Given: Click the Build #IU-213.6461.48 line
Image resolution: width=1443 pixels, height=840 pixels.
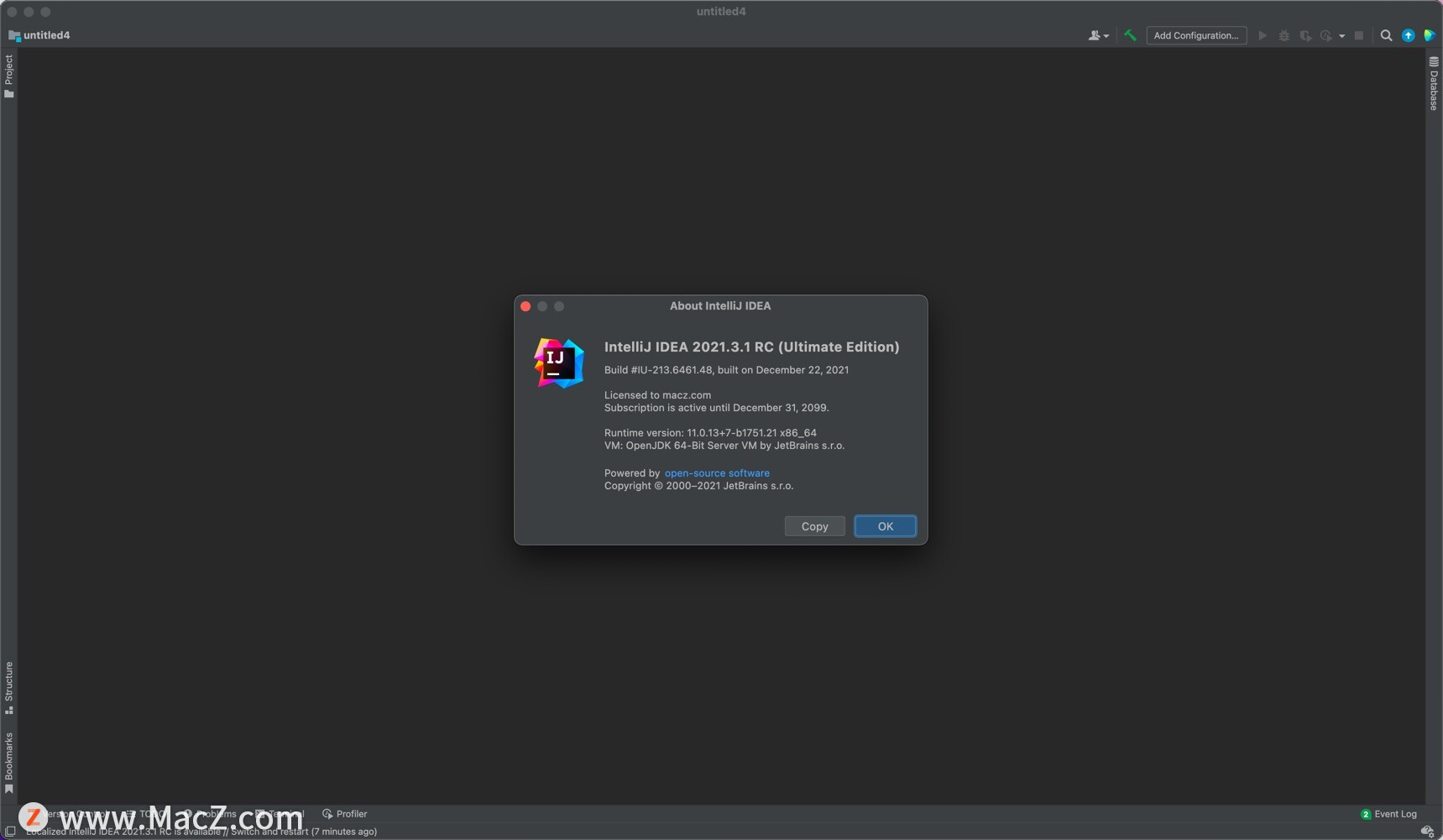Looking at the screenshot, I should 726,370.
